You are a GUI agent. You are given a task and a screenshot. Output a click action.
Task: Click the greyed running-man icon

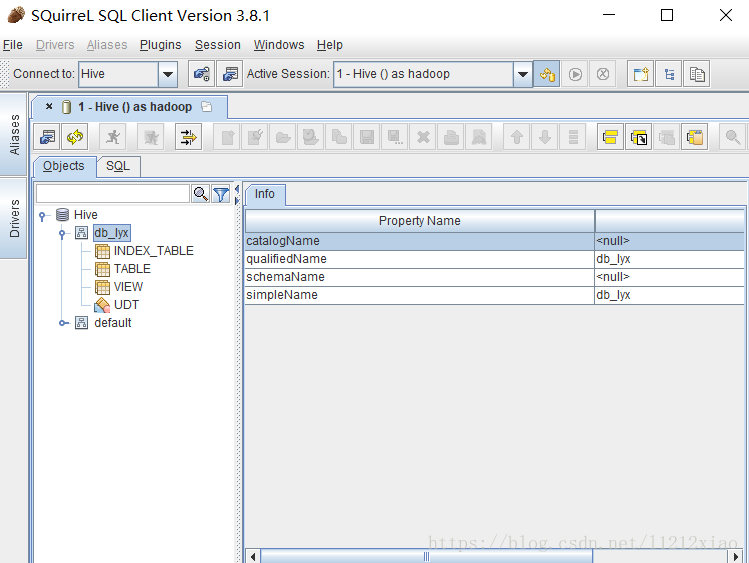pyautogui.click(x=113, y=138)
